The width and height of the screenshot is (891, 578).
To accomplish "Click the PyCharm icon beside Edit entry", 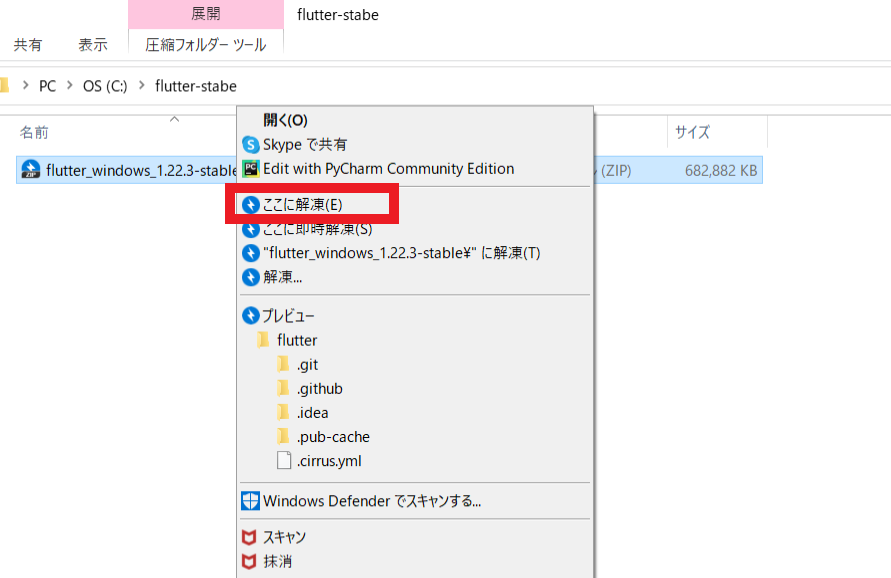I will (x=251, y=169).
